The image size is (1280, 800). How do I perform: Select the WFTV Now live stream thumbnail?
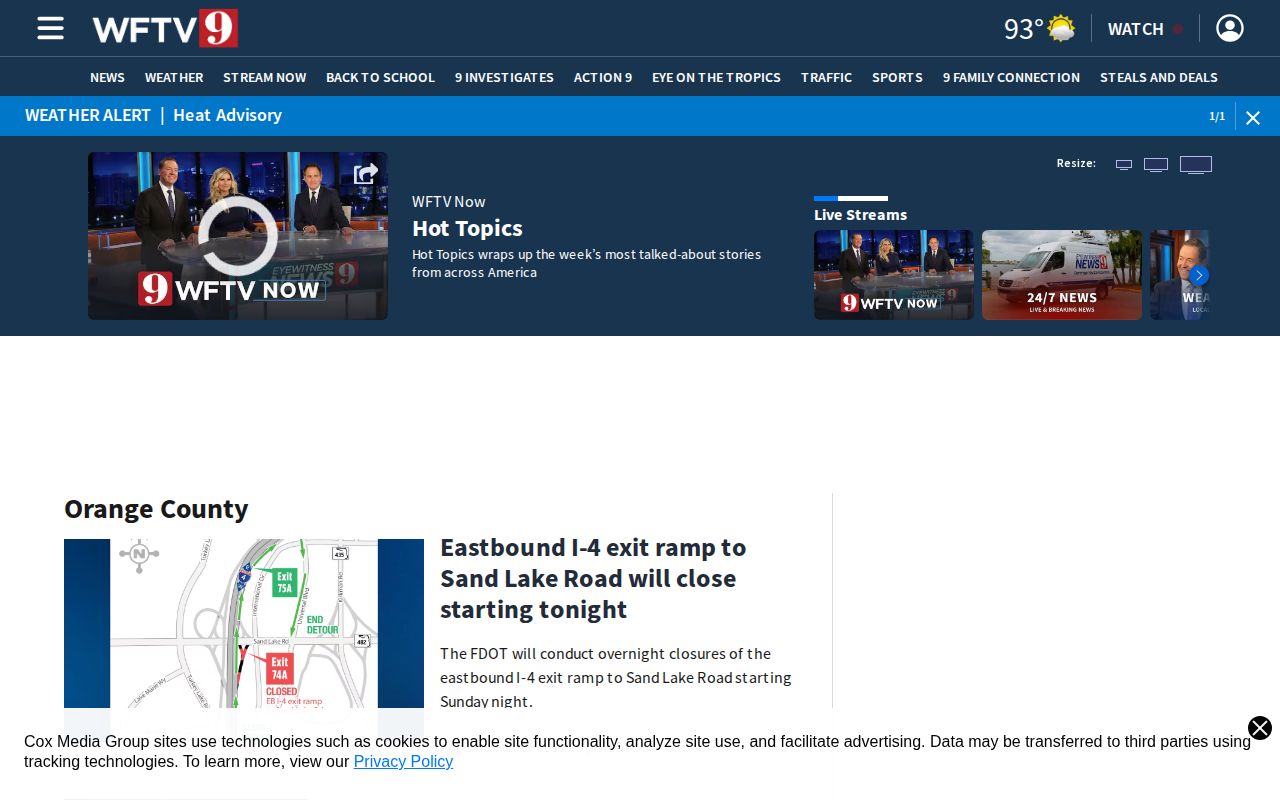[x=894, y=275]
